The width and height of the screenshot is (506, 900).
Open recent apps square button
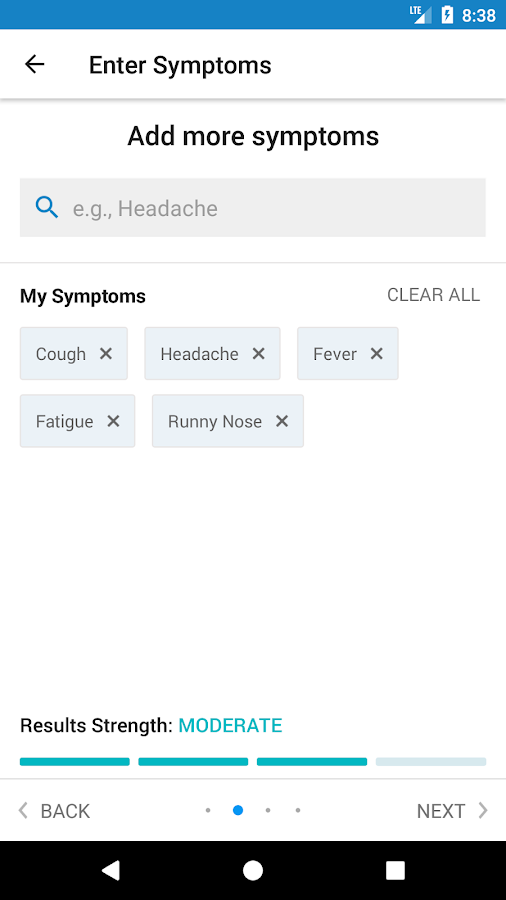pos(395,870)
